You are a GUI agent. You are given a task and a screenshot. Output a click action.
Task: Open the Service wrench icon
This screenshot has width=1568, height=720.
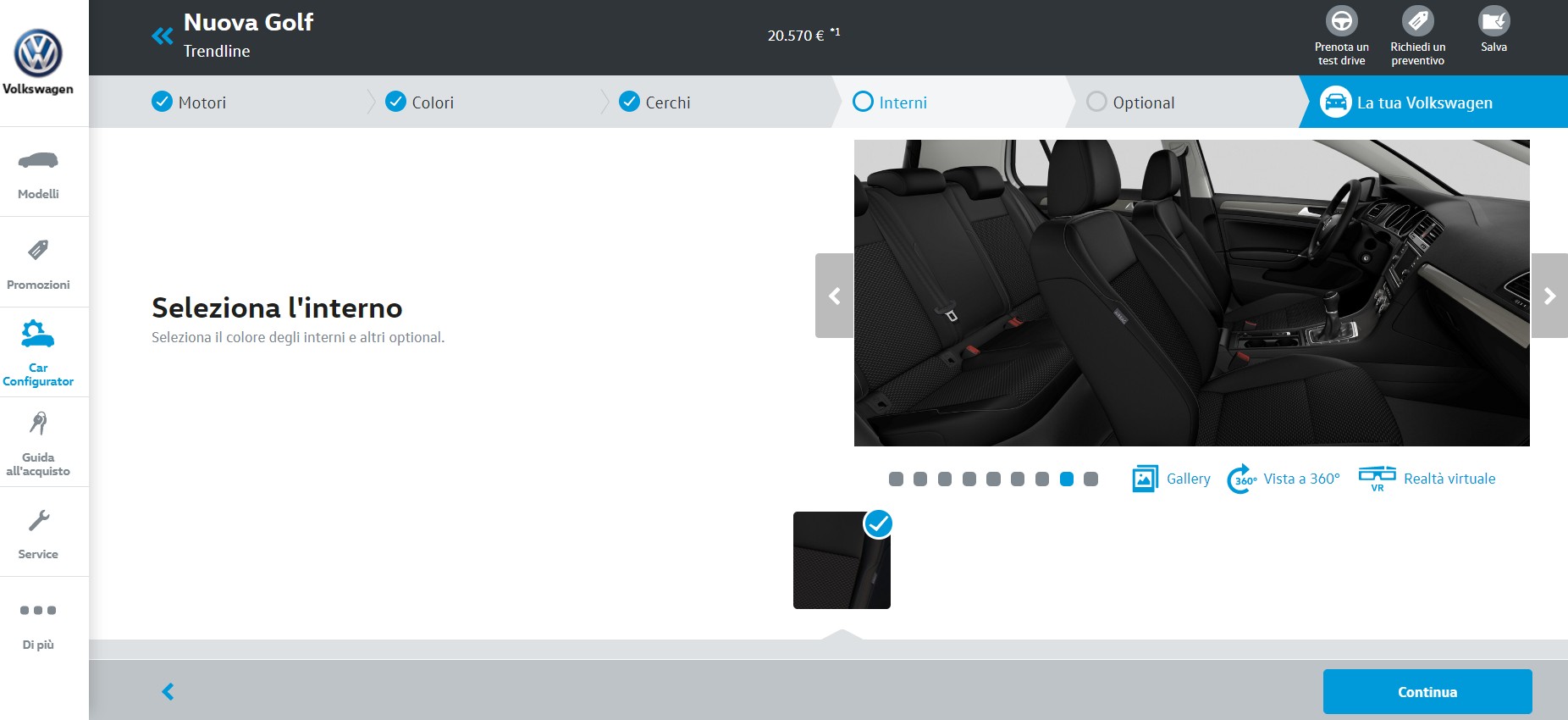(38, 520)
